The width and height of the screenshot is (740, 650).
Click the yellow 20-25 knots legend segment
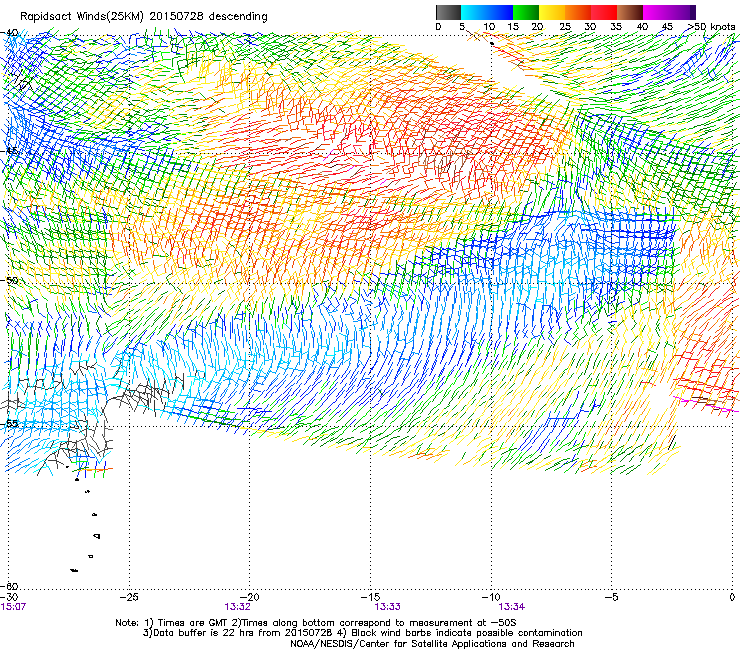point(552,12)
